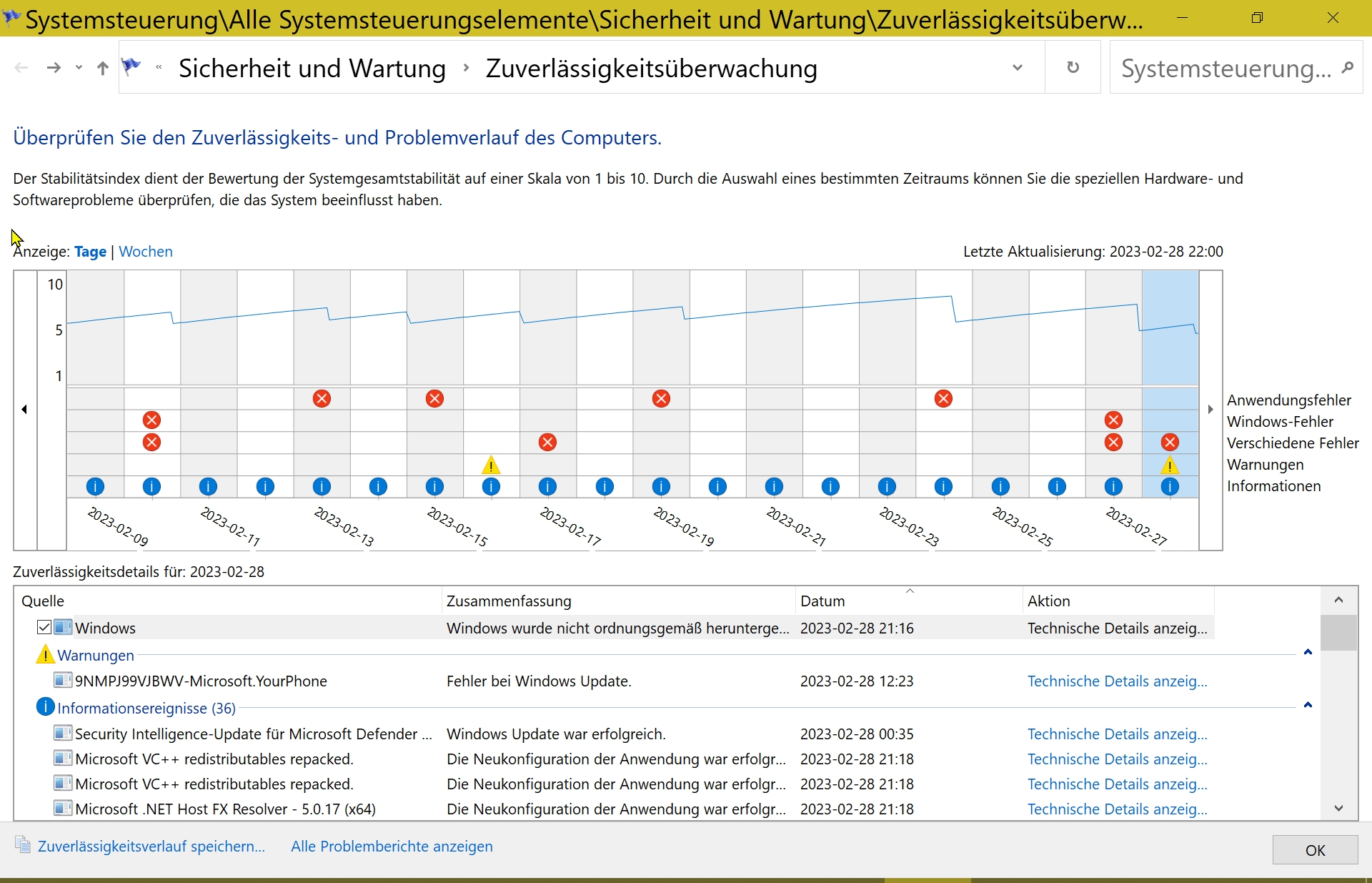Collapse the Warnungen group
1372x883 pixels.
pos(1308,652)
